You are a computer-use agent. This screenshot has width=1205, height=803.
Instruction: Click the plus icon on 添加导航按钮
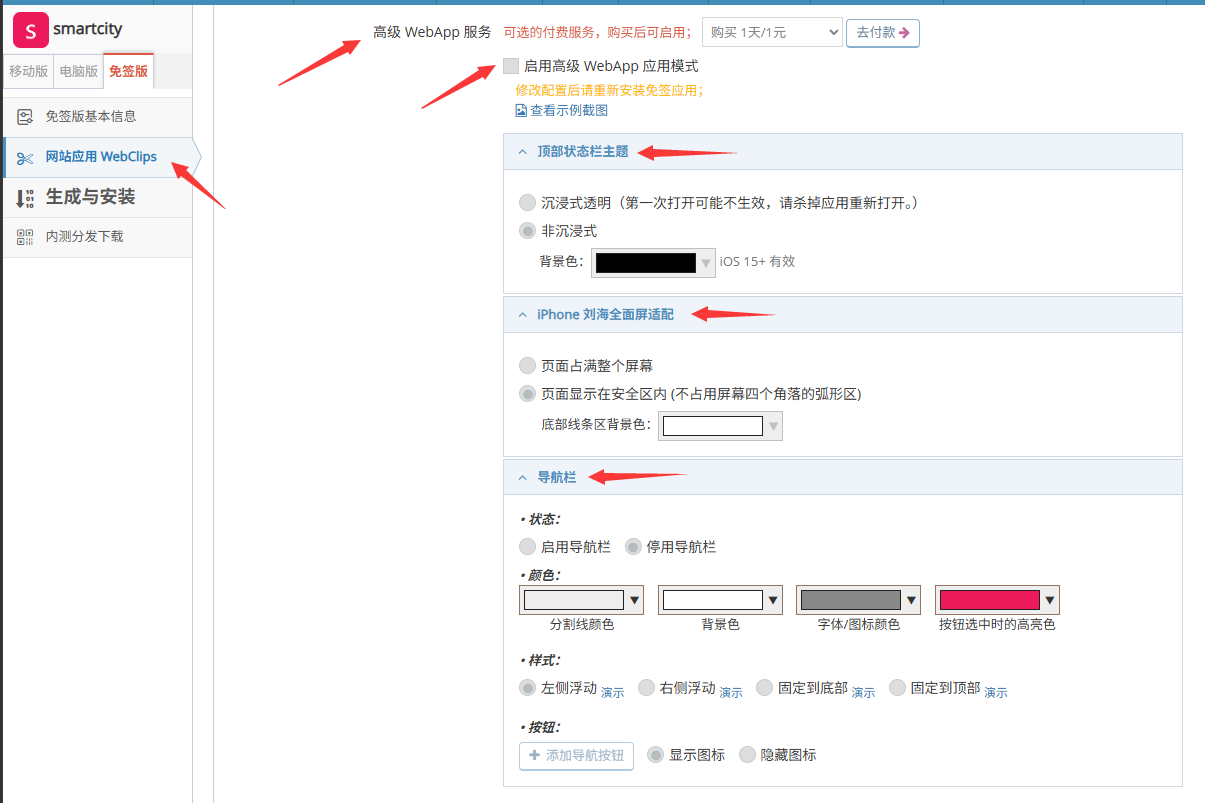pyautogui.click(x=534, y=755)
